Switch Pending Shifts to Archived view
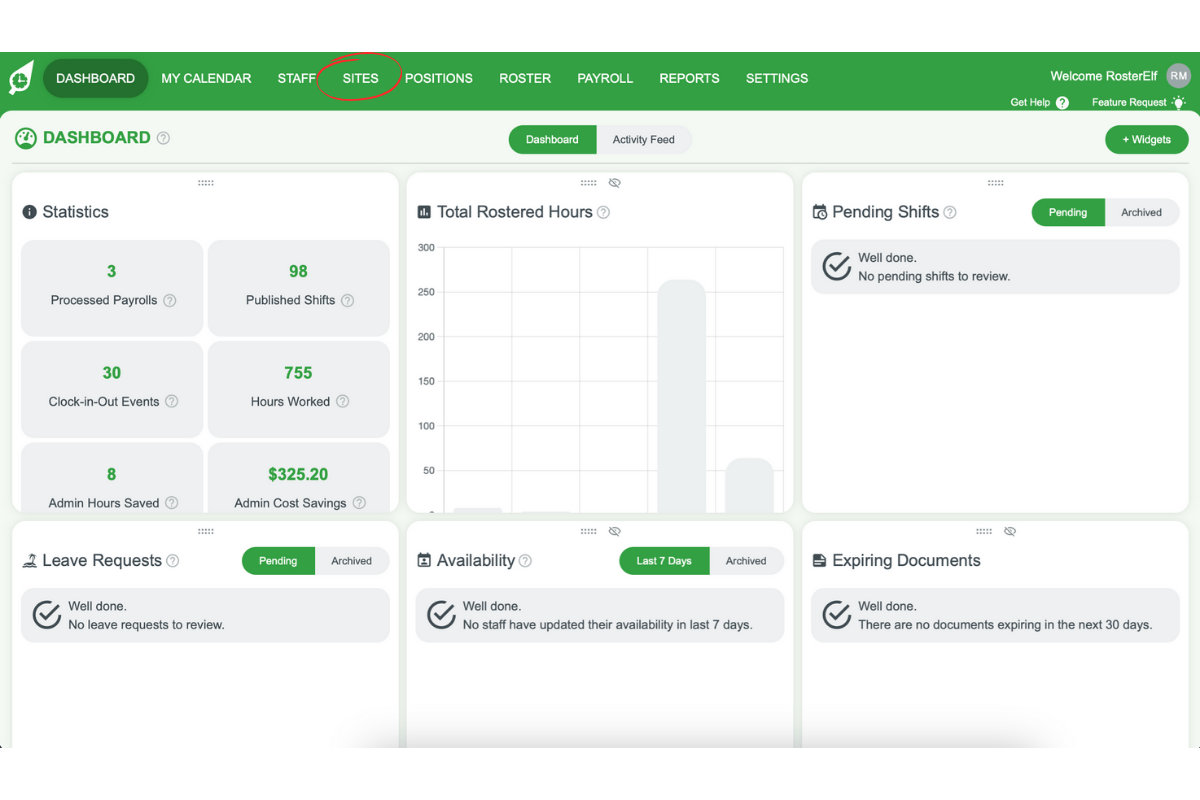 [1142, 212]
